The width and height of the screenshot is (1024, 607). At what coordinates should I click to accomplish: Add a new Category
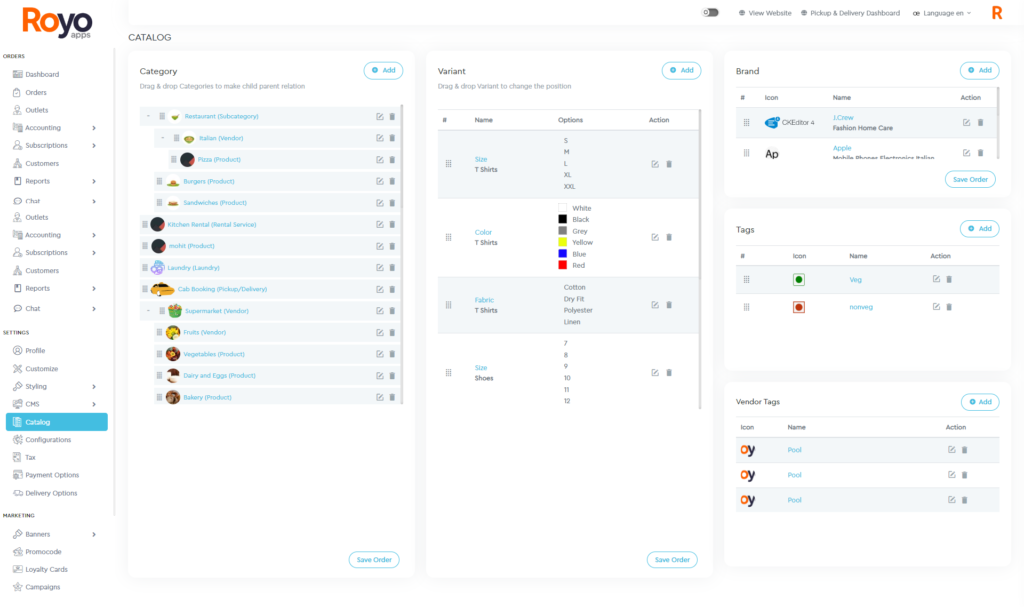click(x=383, y=70)
